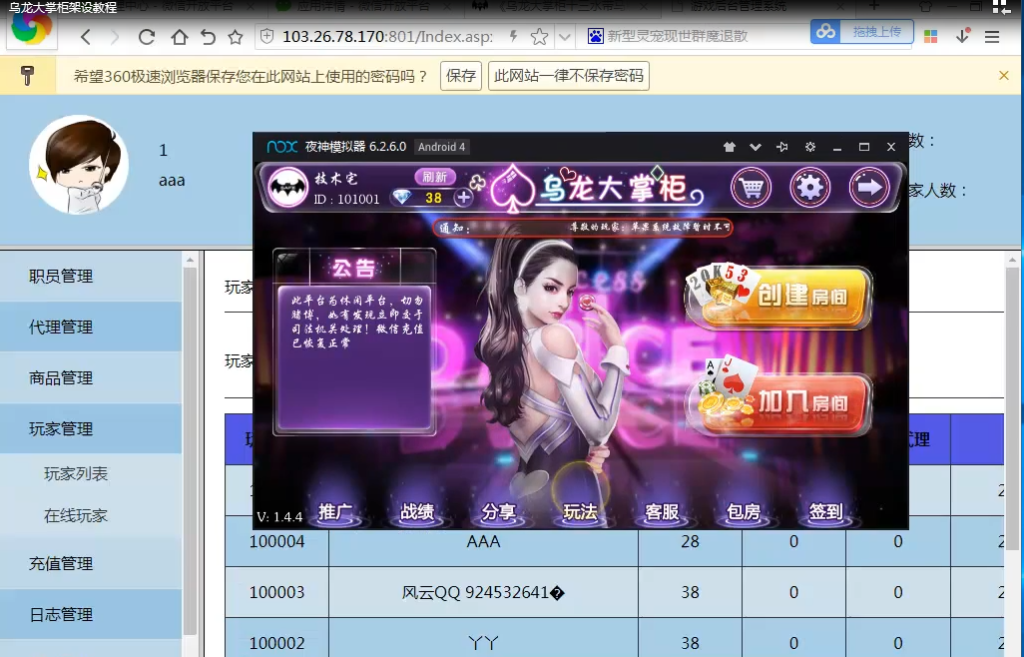Click 此网站一律不保存密码 button
Image resolution: width=1024 pixels, height=657 pixels.
567,75
